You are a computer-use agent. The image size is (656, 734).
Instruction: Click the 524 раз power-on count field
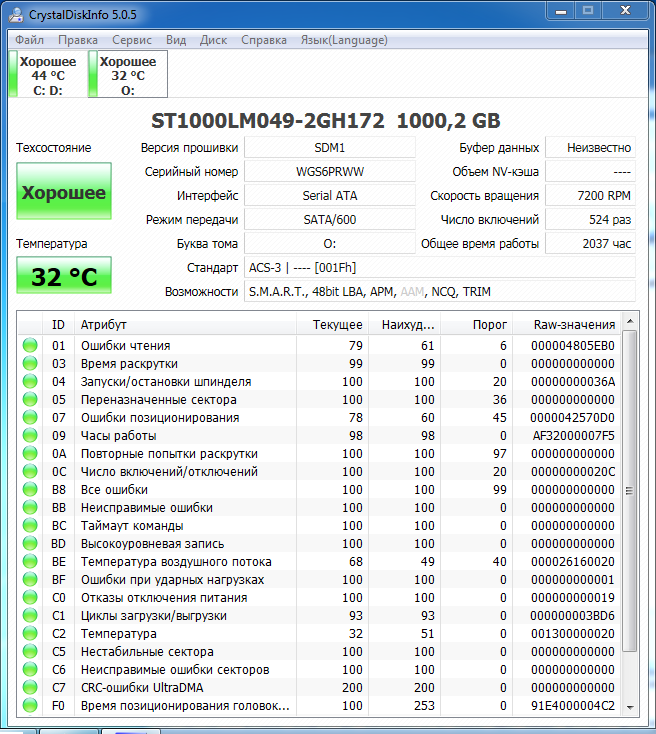tap(590, 220)
